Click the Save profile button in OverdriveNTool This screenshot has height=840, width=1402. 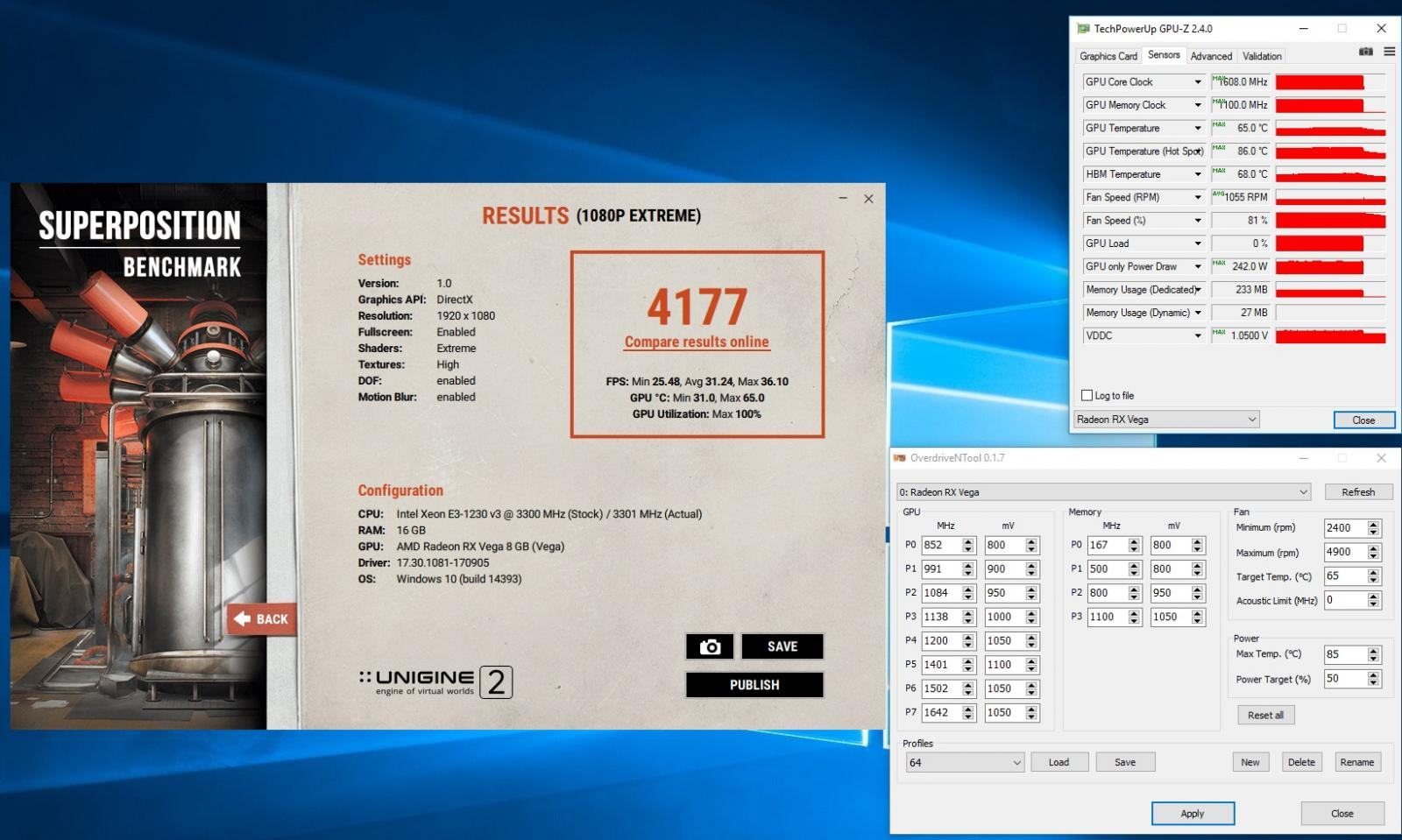[x=1125, y=762]
